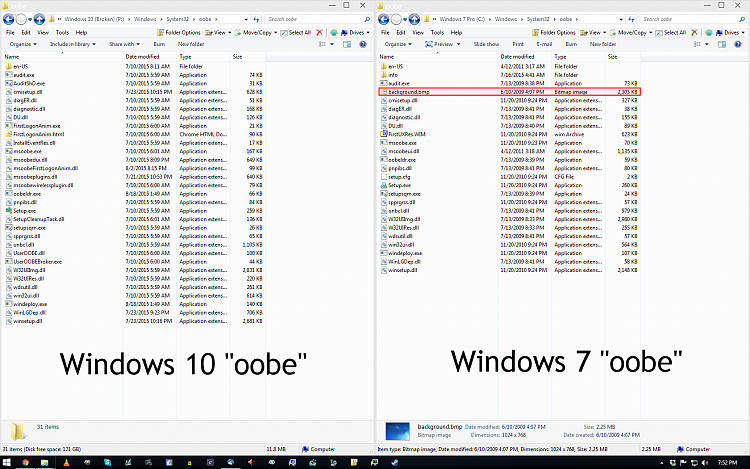Expand the Share with dropdown
The width and height of the screenshot is (750, 469).
(124, 44)
